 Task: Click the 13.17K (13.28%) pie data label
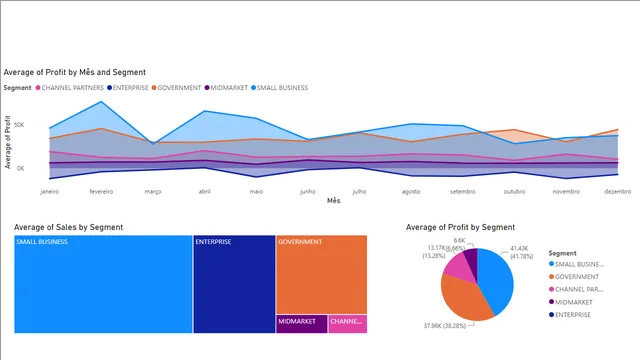(434, 252)
